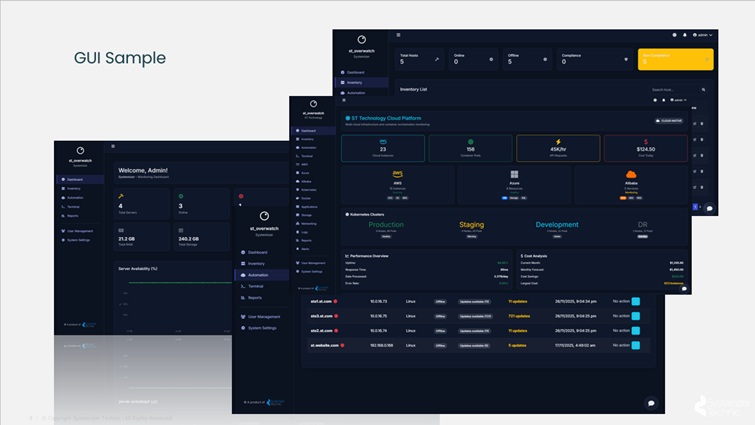Screen dimensions: 755x425
Task: Click the arrow icon on Total Hosts card
Action: tap(435, 59)
